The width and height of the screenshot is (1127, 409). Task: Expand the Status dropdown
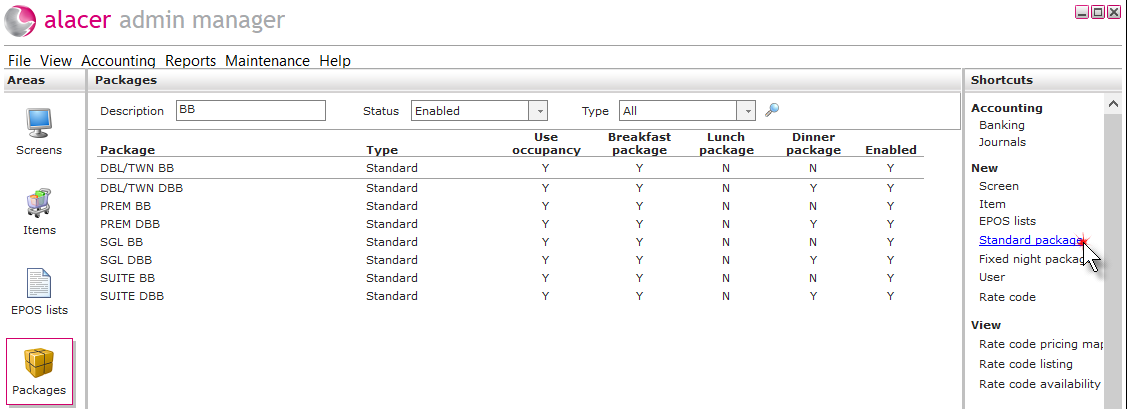pos(538,111)
